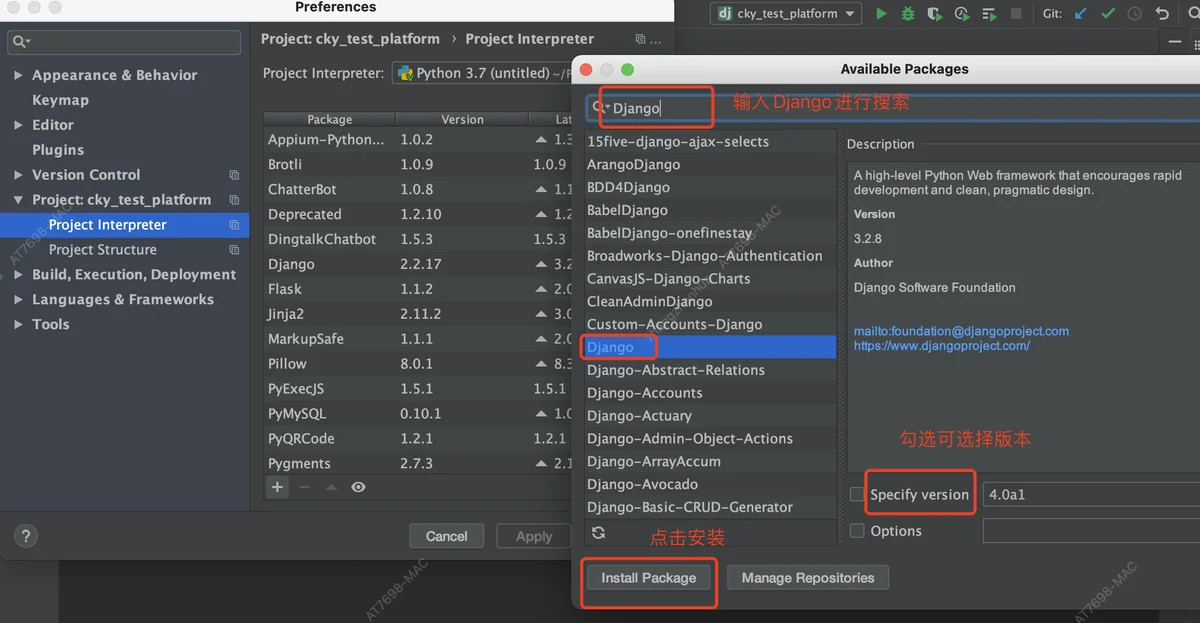Click the plus icon to add package
Viewport: 1200px width, 623px height.
click(278, 487)
